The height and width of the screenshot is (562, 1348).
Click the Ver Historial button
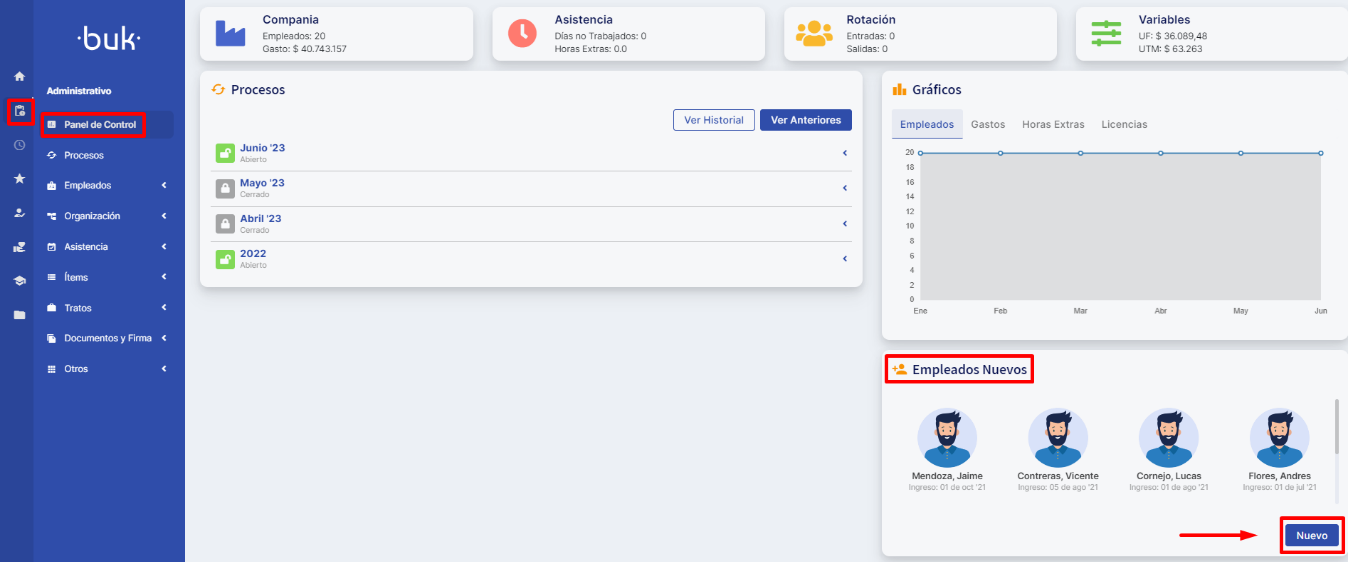[x=713, y=120]
